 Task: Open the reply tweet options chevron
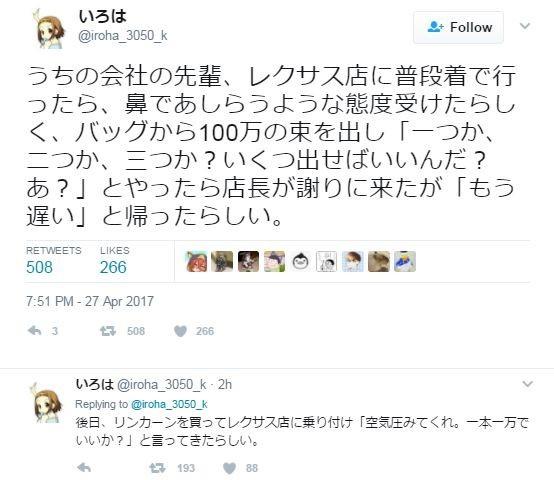click(527, 384)
